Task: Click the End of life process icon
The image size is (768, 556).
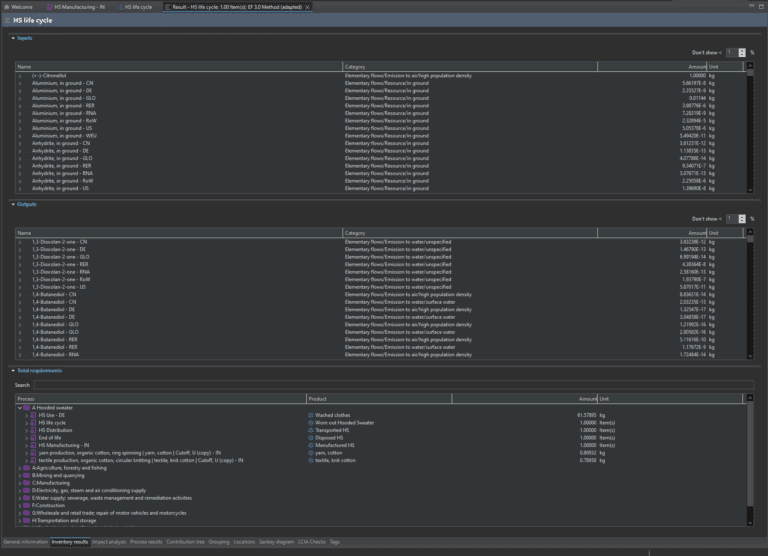Action: pos(33,437)
